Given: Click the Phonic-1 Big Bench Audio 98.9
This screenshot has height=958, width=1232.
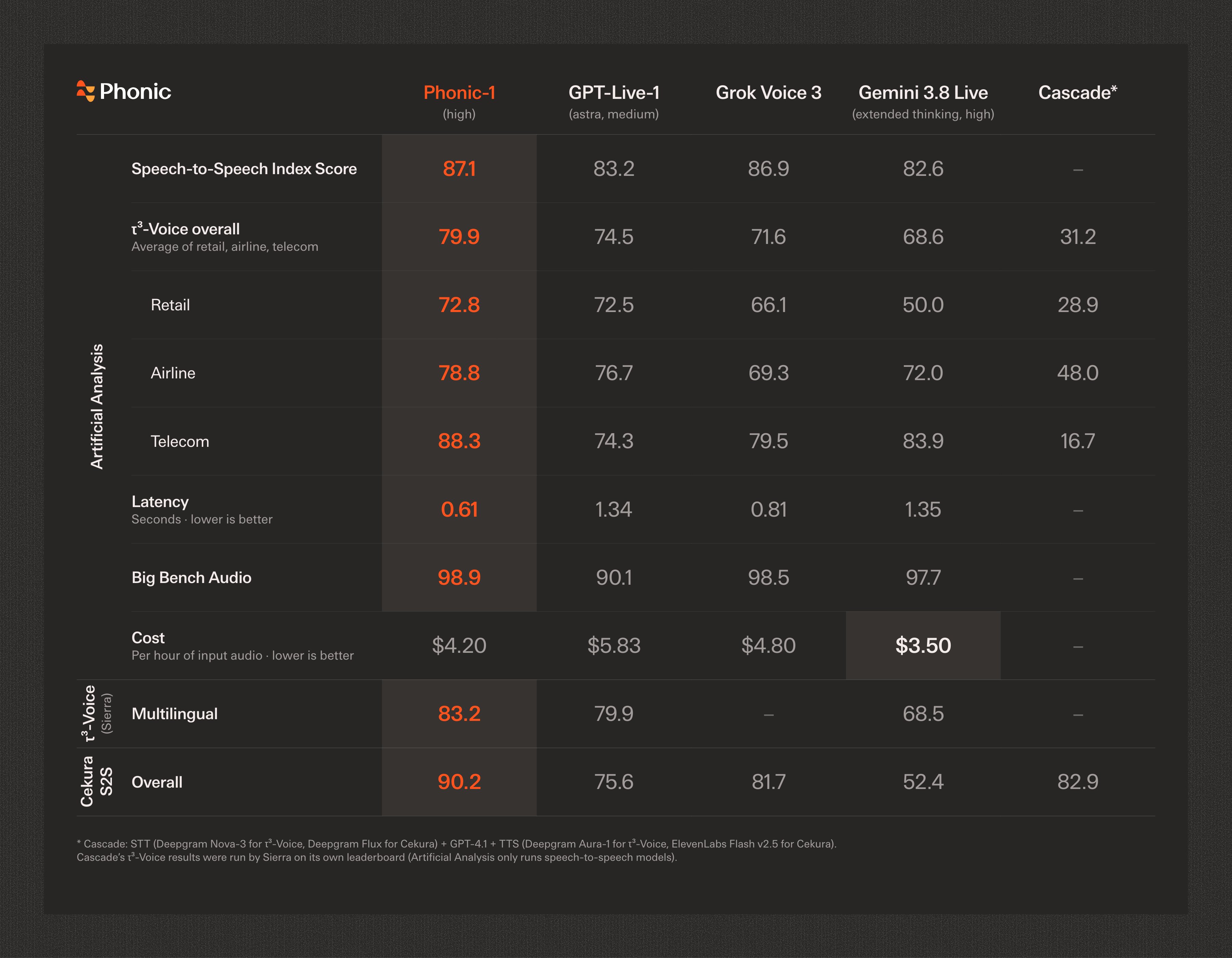Looking at the screenshot, I should [459, 578].
